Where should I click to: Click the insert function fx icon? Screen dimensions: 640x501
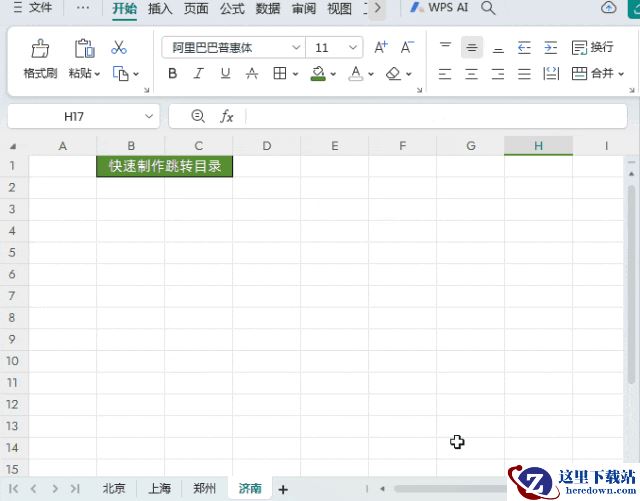pos(227,117)
